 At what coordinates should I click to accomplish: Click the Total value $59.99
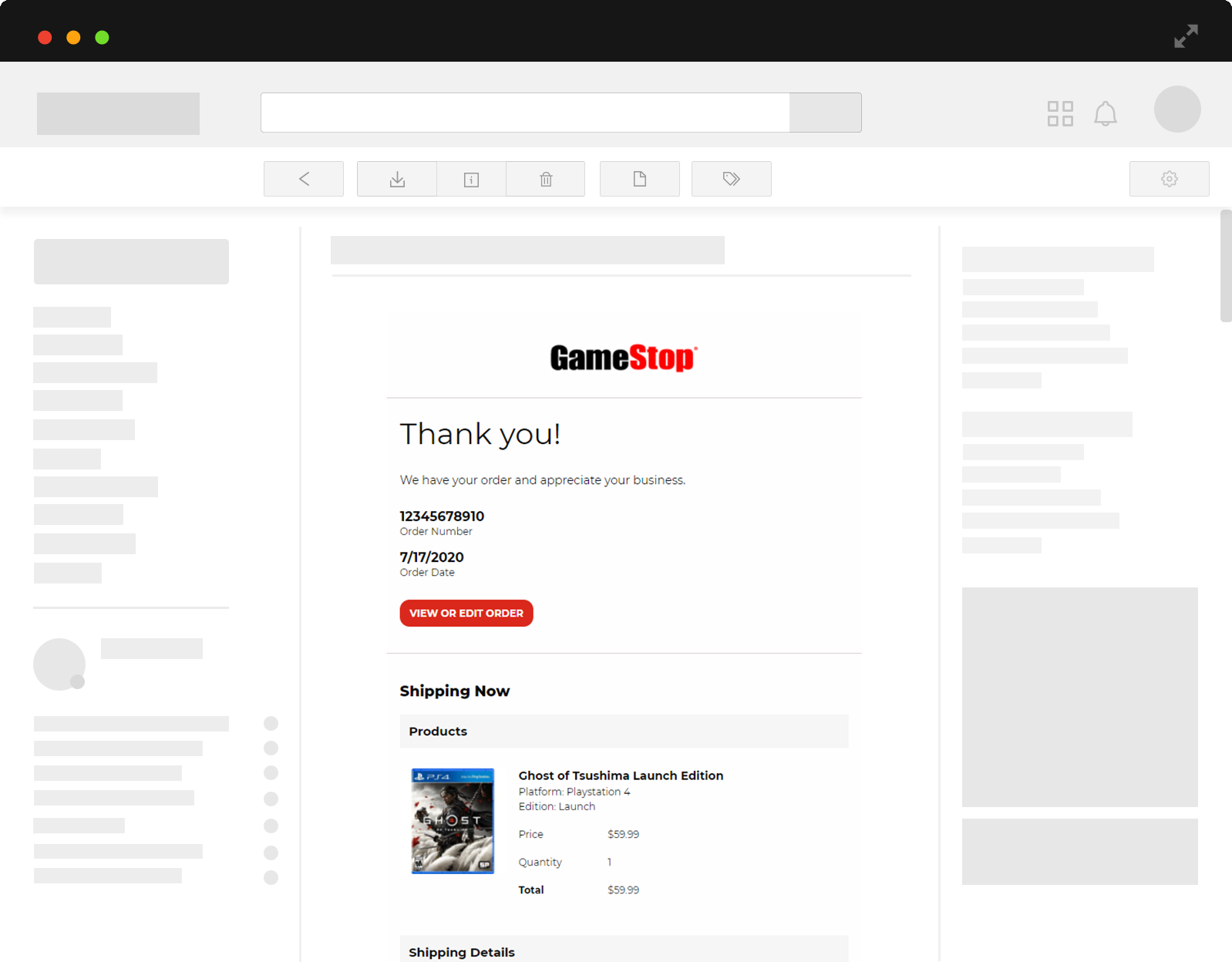[x=623, y=890]
